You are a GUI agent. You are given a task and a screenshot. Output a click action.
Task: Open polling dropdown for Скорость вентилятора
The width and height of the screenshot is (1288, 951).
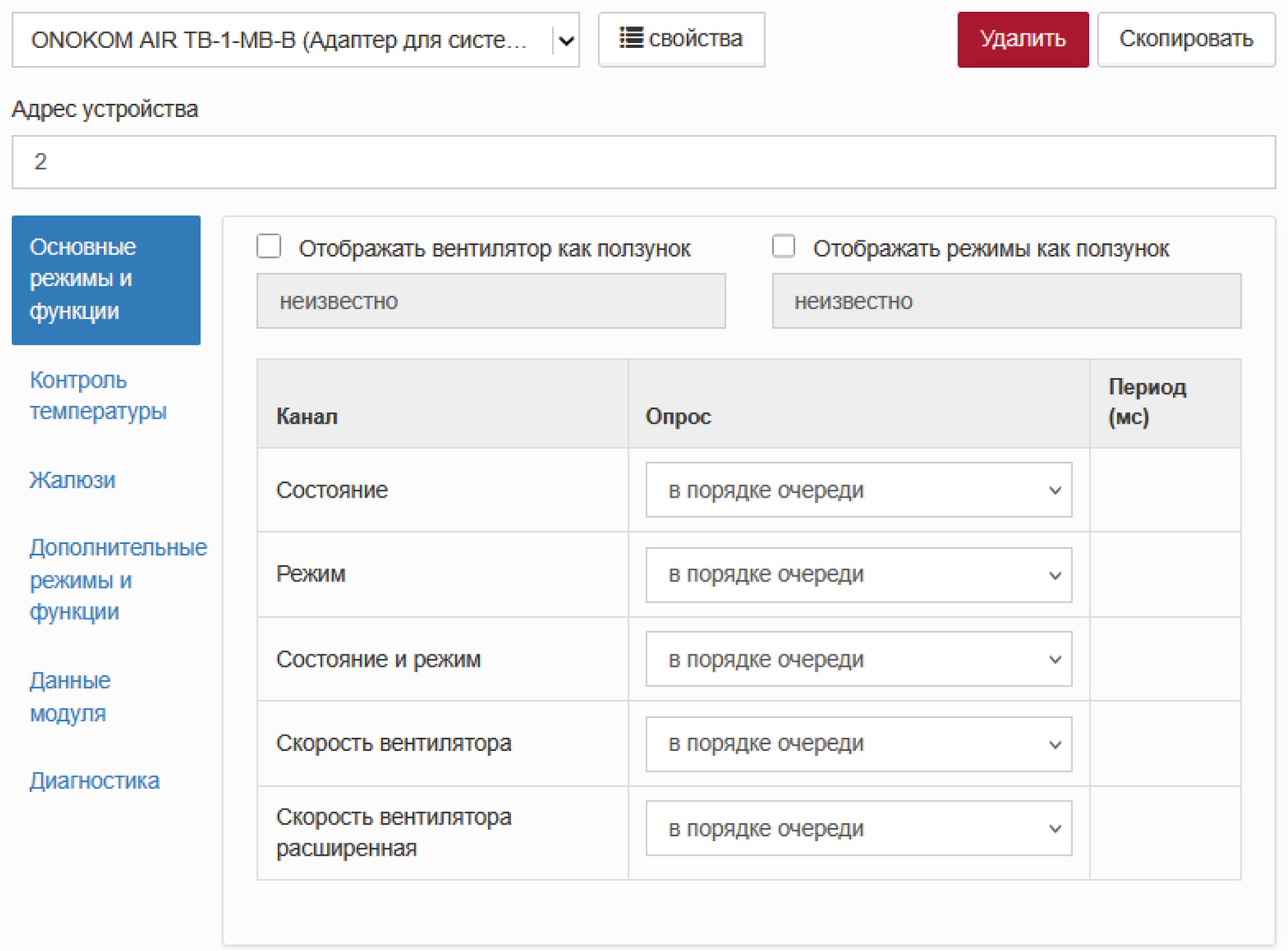[x=858, y=744]
